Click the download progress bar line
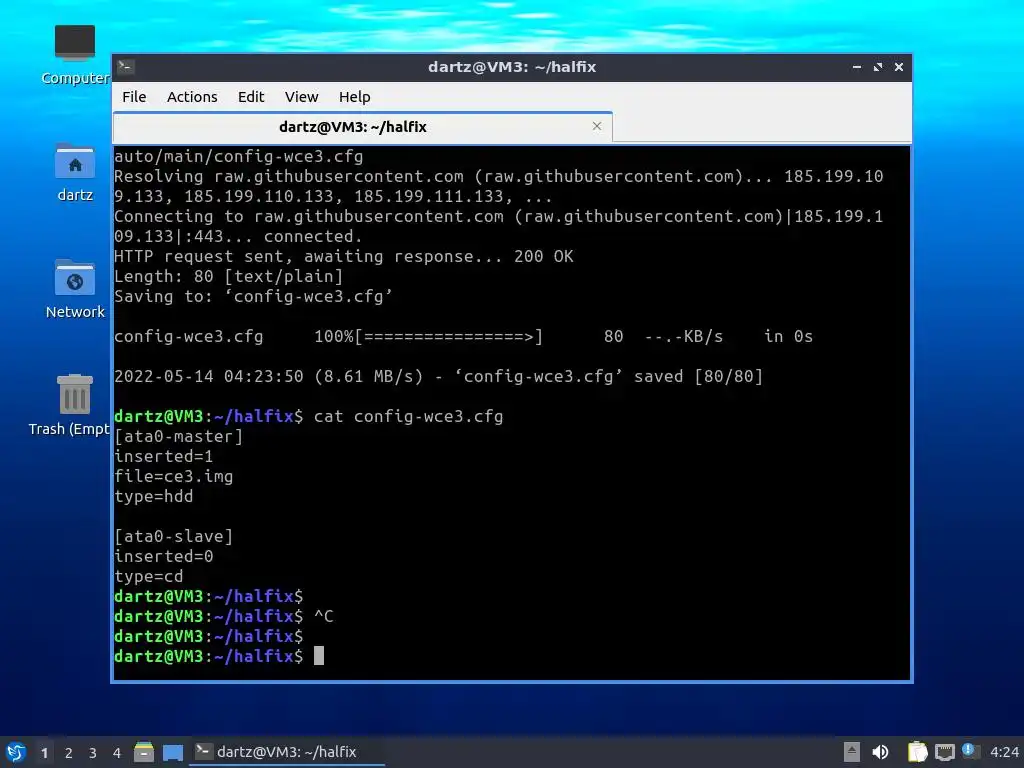1024x768 pixels. 464,336
